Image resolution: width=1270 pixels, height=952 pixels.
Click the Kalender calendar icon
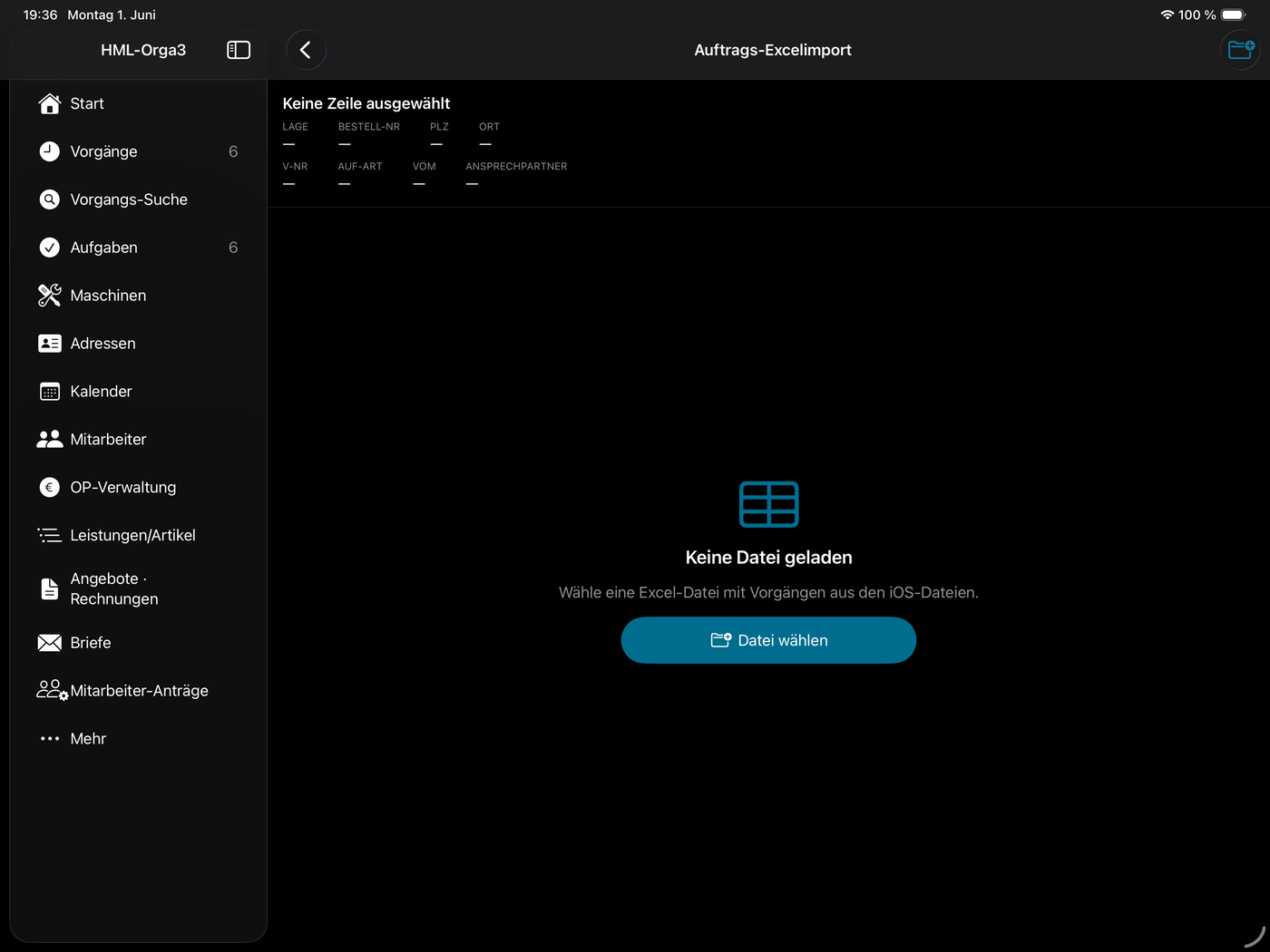[x=50, y=392]
